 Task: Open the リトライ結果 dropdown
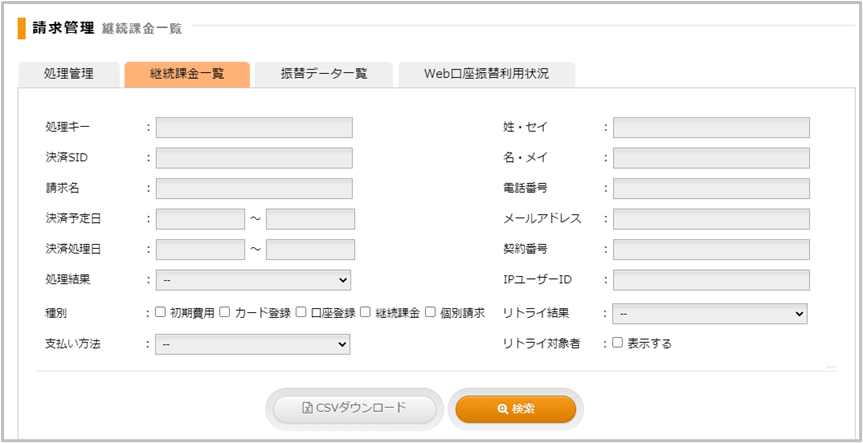point(710,314)
